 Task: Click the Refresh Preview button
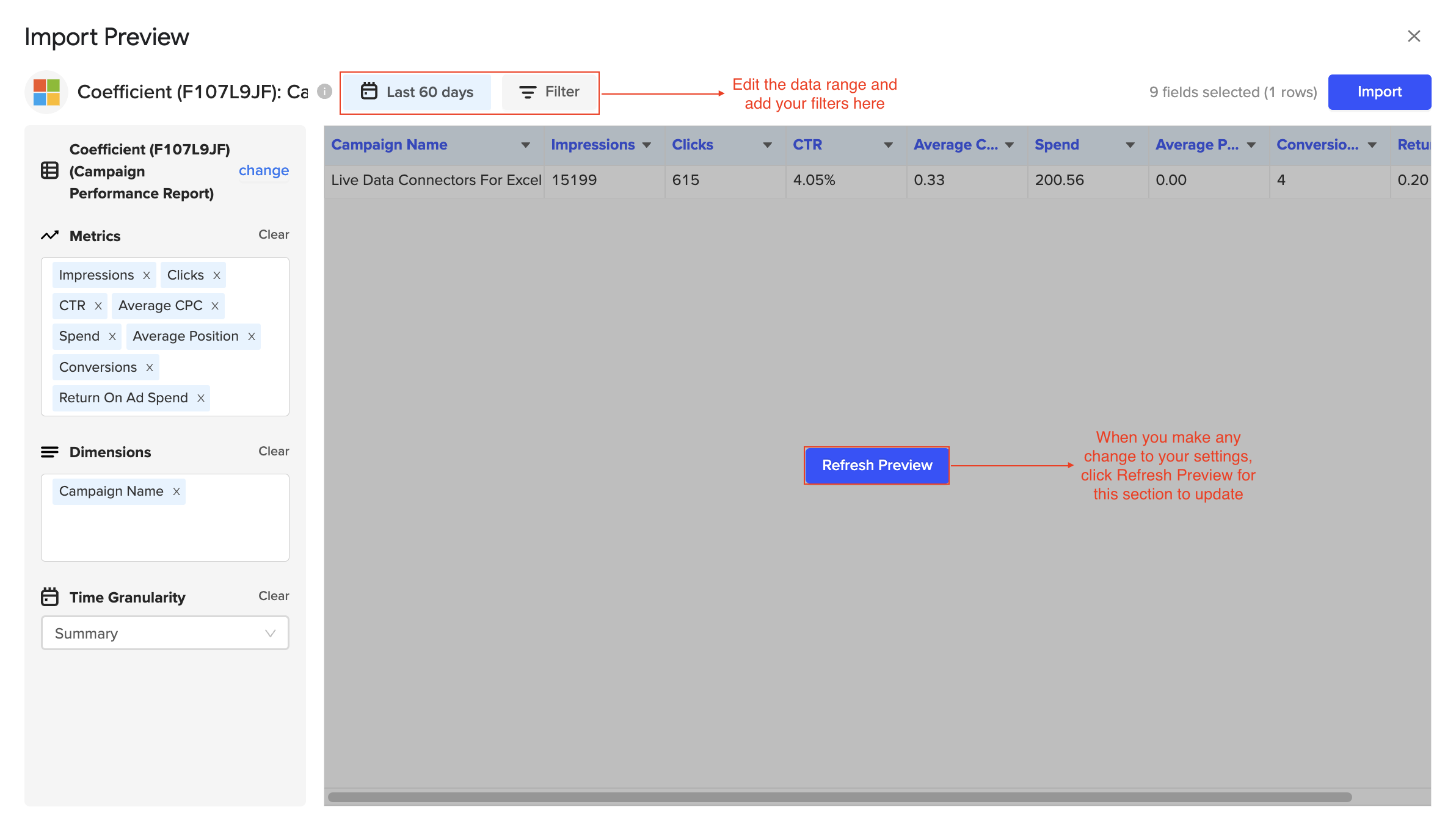point(877,465)
